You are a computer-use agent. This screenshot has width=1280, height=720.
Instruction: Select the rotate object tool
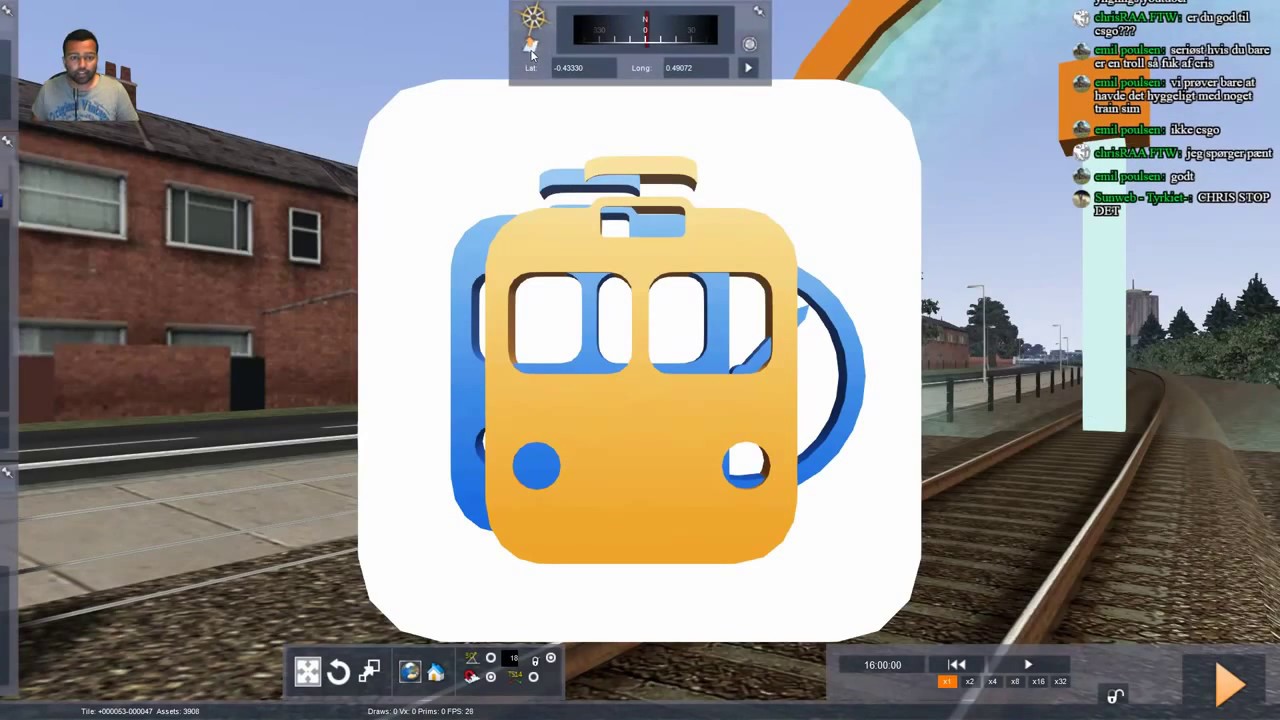(339, 672)
